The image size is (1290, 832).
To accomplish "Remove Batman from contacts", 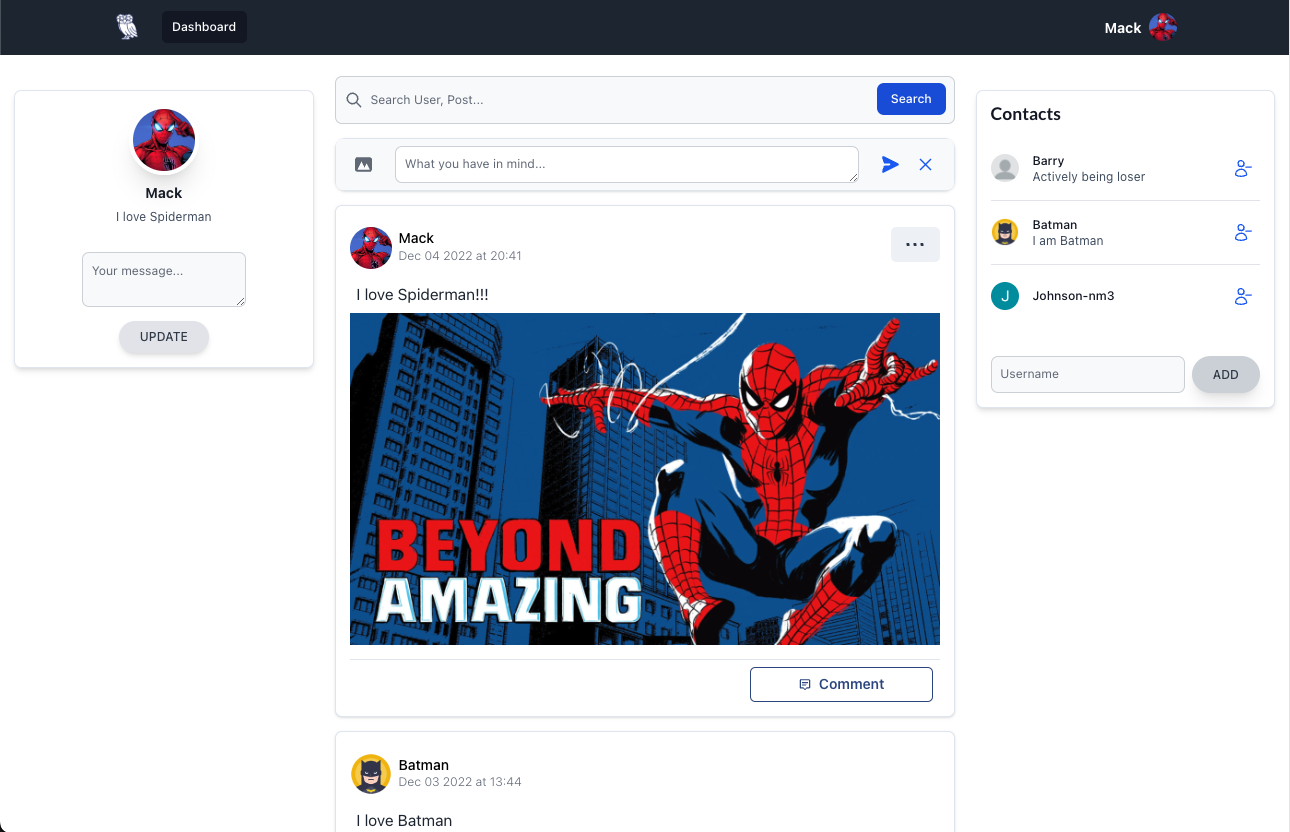I will point(1242,233).
